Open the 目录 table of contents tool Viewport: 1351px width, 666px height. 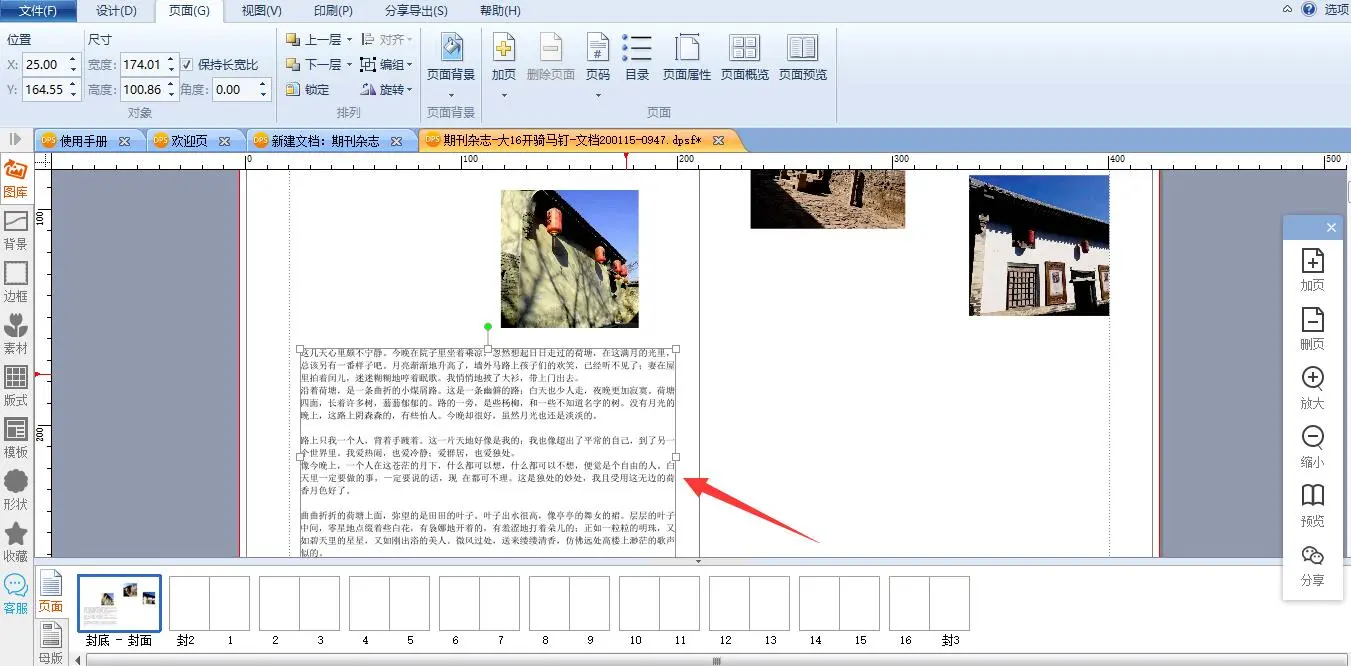[637, 57]
